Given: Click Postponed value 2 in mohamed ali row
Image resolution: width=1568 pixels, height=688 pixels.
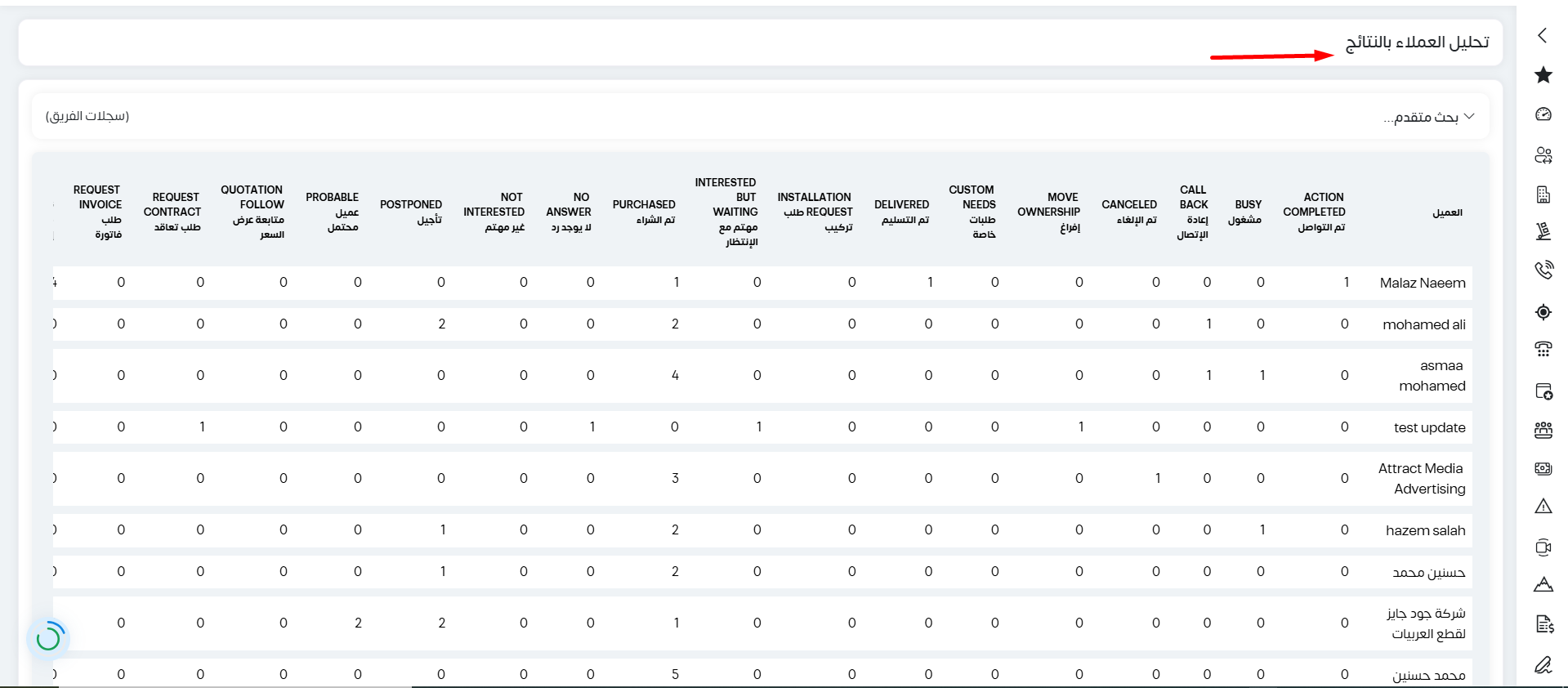Looking at the screenshot, I should pos(442,324).
